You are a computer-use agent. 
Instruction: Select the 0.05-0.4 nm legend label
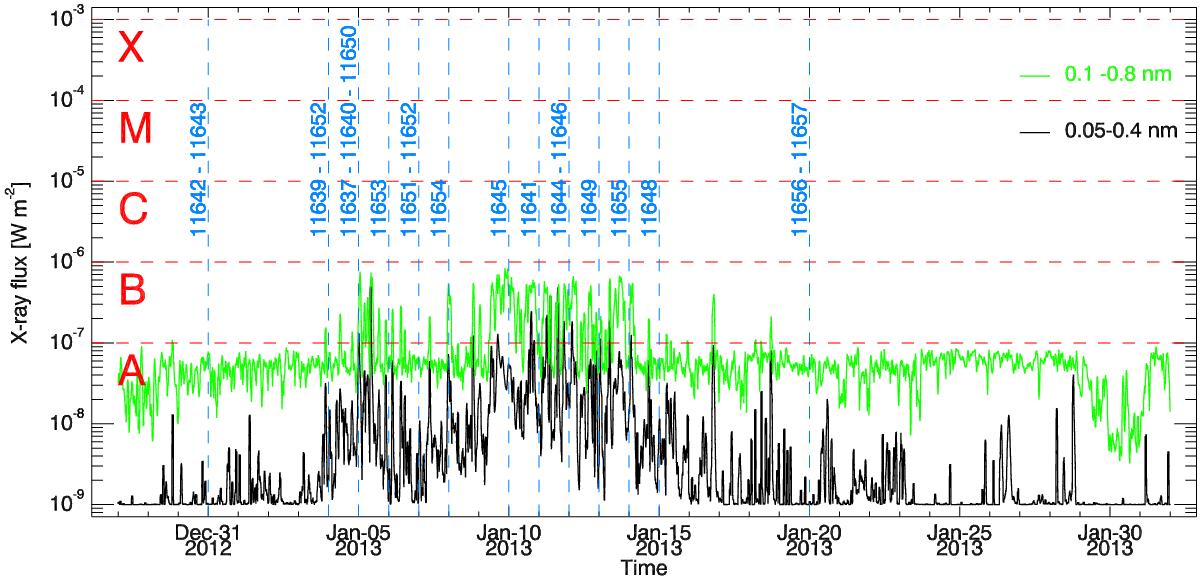pos(1119,130)
